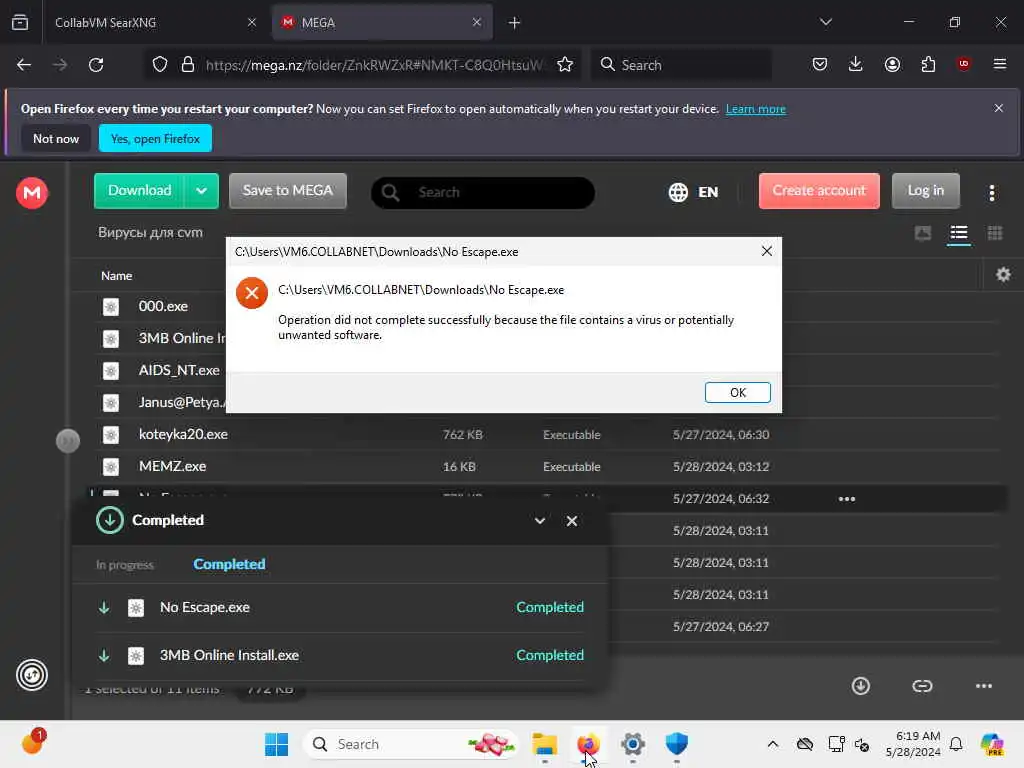Bookmark this page with star icon

(x=565, y=65)
